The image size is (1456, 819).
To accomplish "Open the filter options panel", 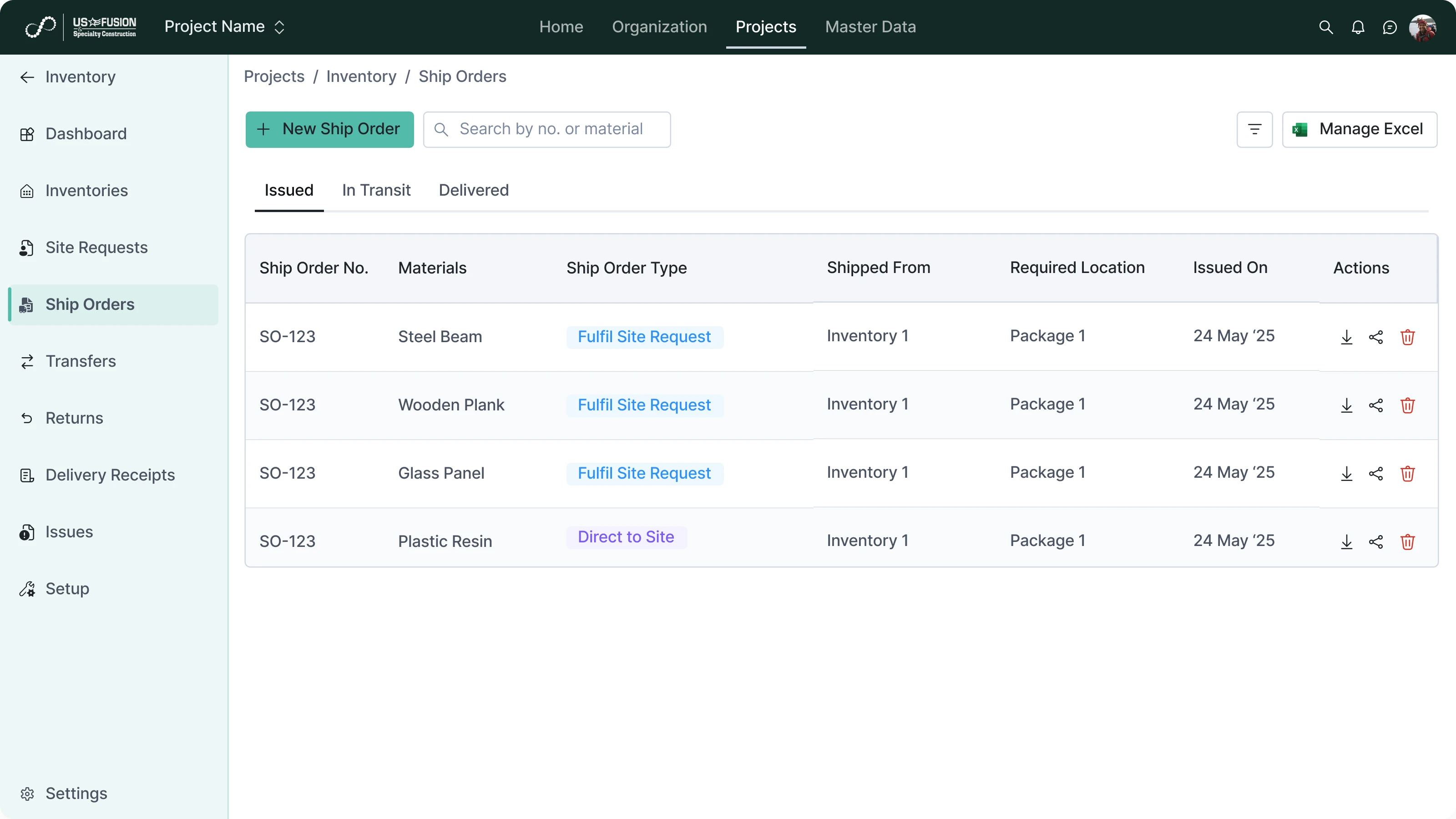I will click(x=1254, y=129).
